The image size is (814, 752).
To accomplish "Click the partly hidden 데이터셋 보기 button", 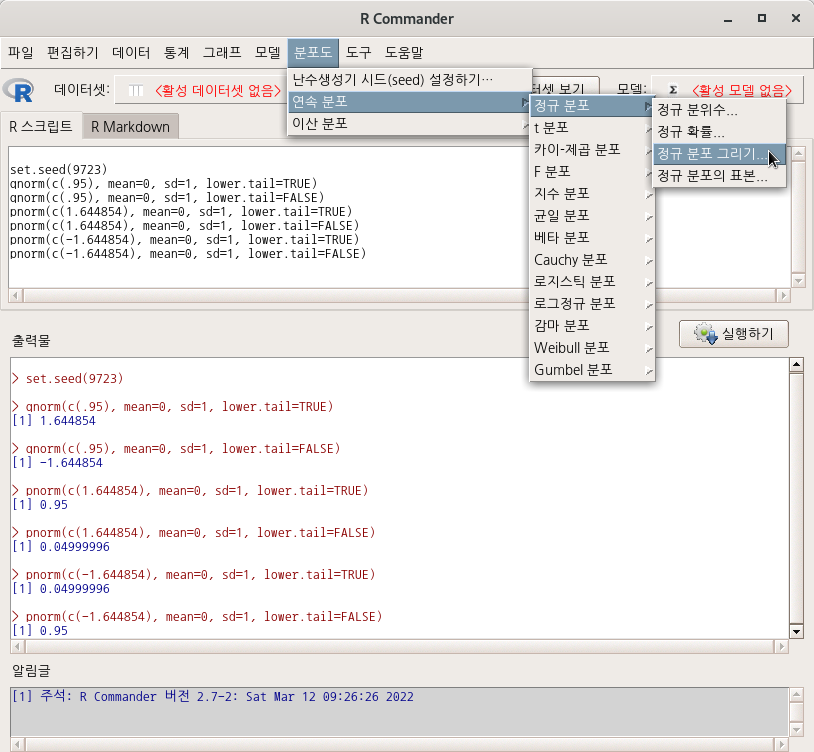I will pyautogui.click(x=566, y=86).
